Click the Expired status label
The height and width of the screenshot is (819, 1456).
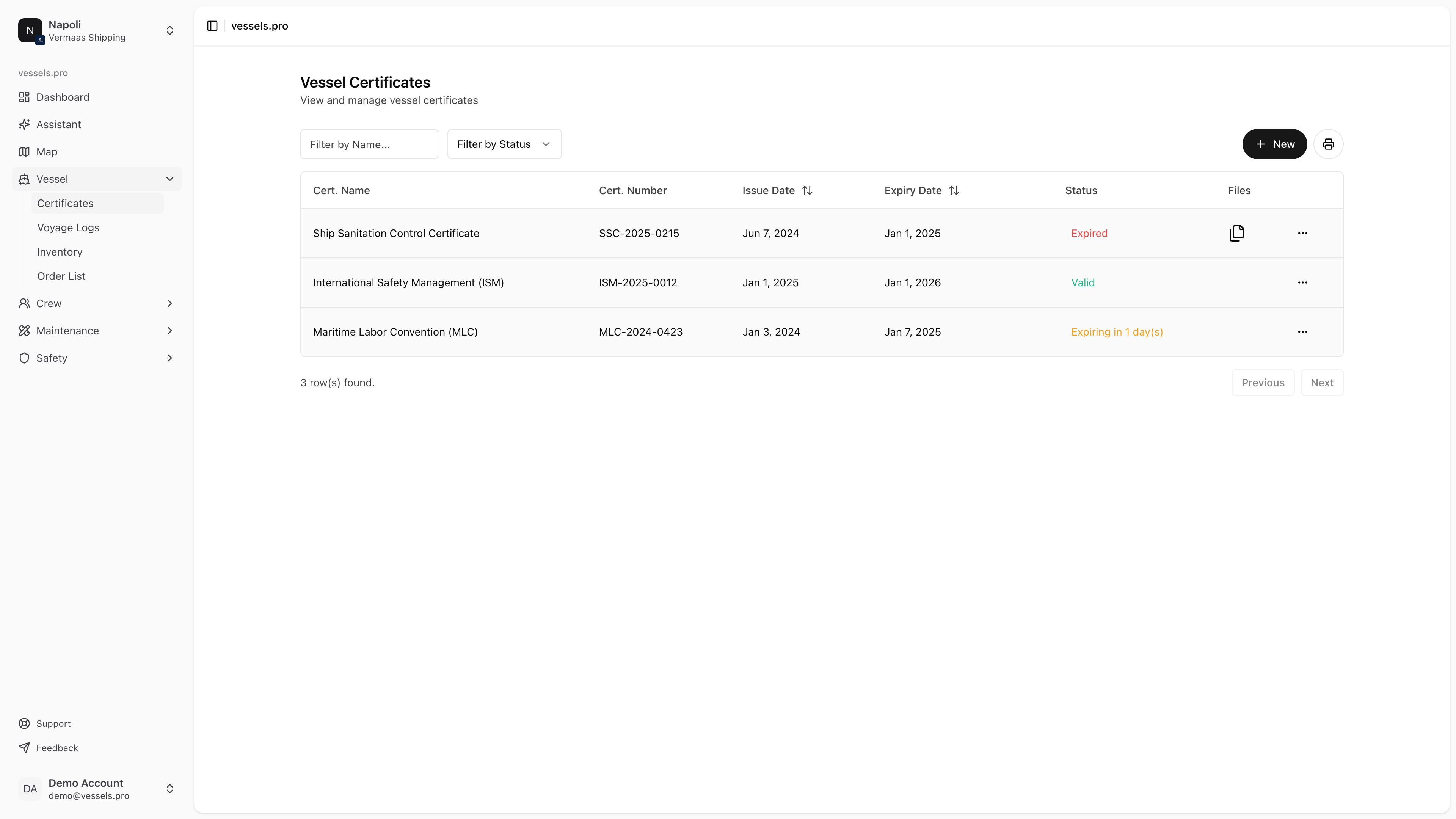(1089, 234)
